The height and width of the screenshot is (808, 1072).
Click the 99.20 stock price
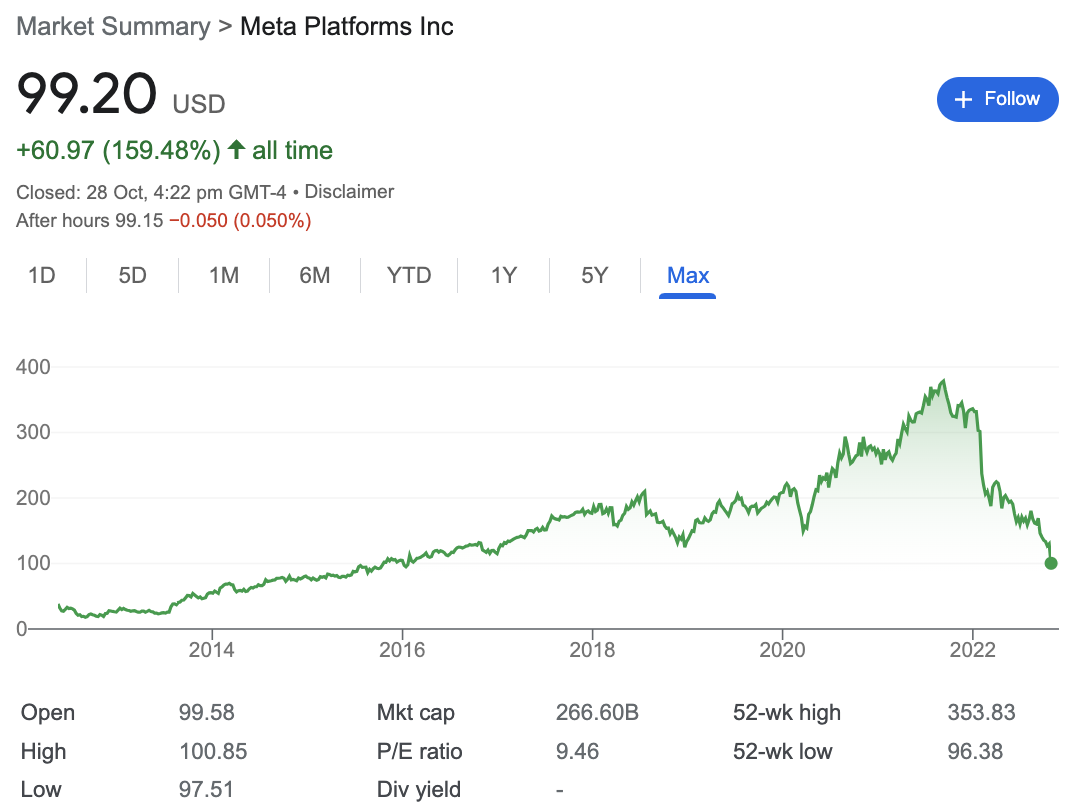pos(87,94)
